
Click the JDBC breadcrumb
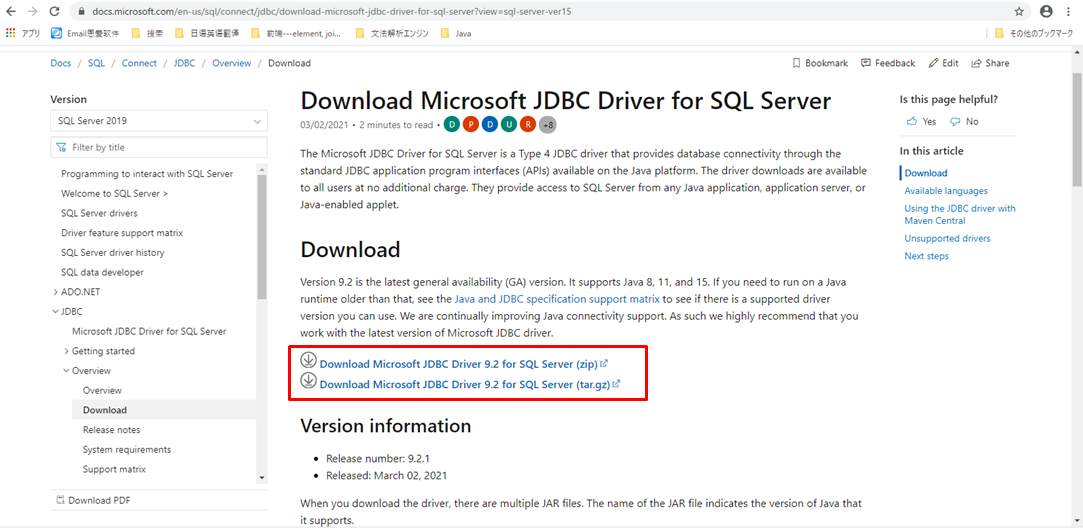point(184,63)
